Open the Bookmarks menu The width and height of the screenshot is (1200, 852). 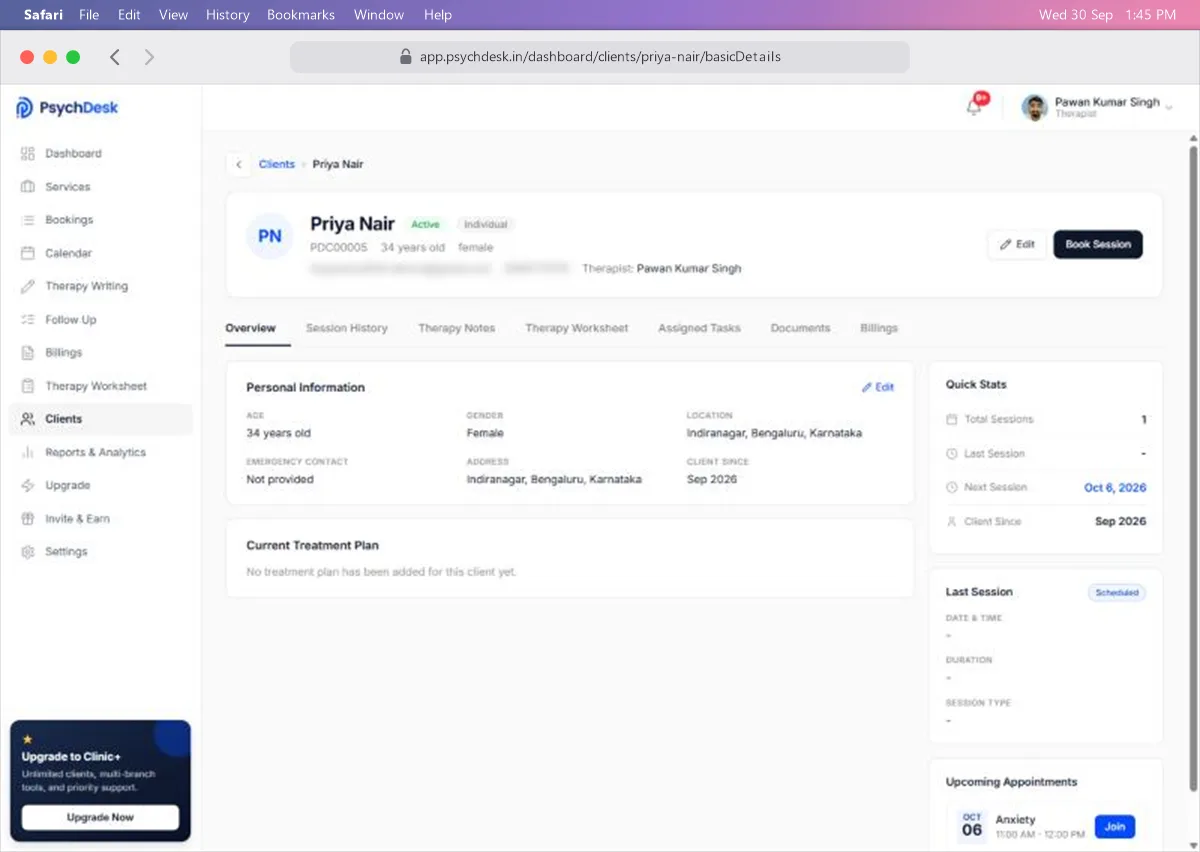pyautogui.click(x=301, y=15)
